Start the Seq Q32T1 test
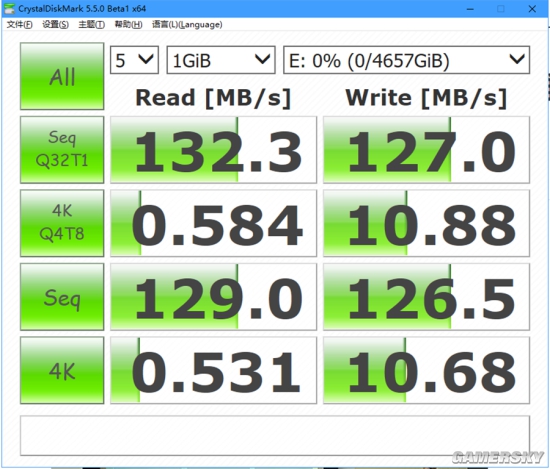The image size is (550, 469). click(62, 150)
